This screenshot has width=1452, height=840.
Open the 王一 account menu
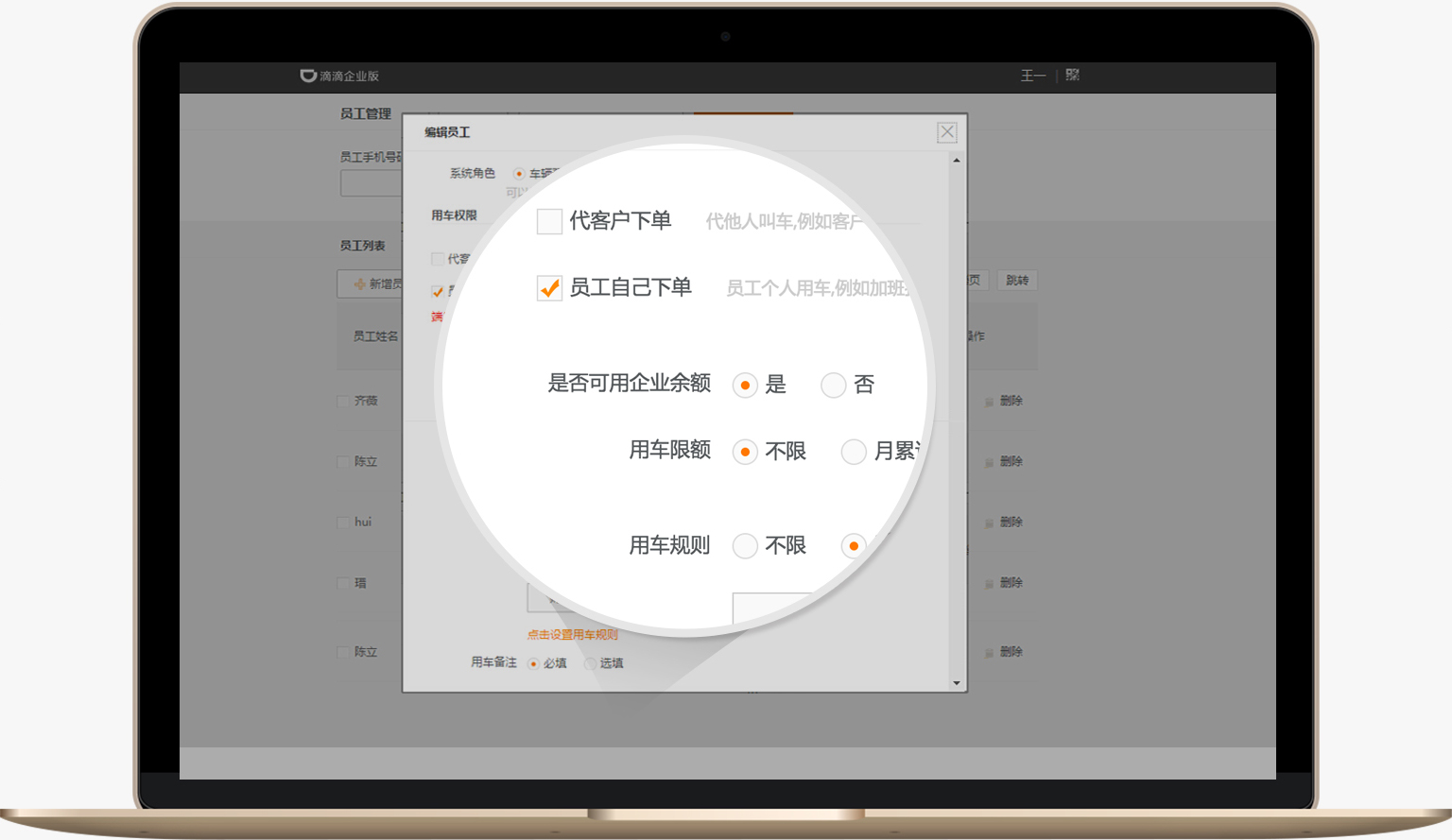coord(1032,76)
